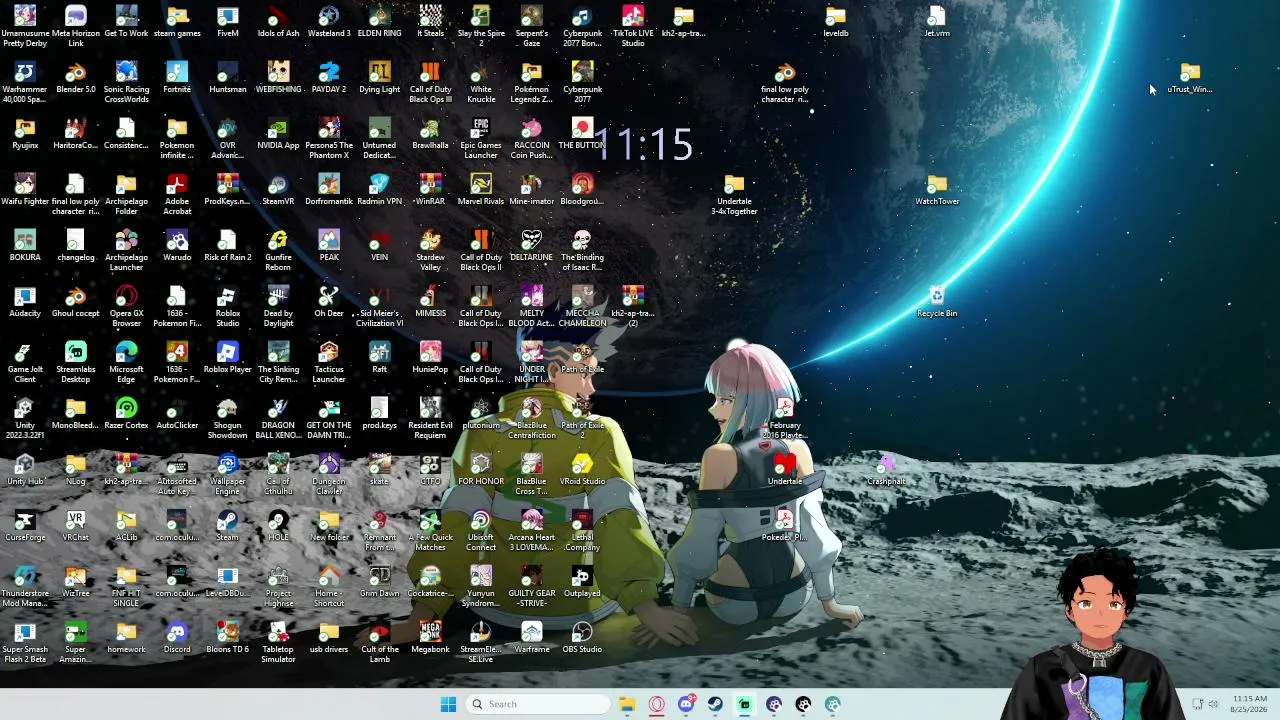
Task: Select the WEBFISHING desktop icon
Action: pyautogui.click(x=278, y=78)
